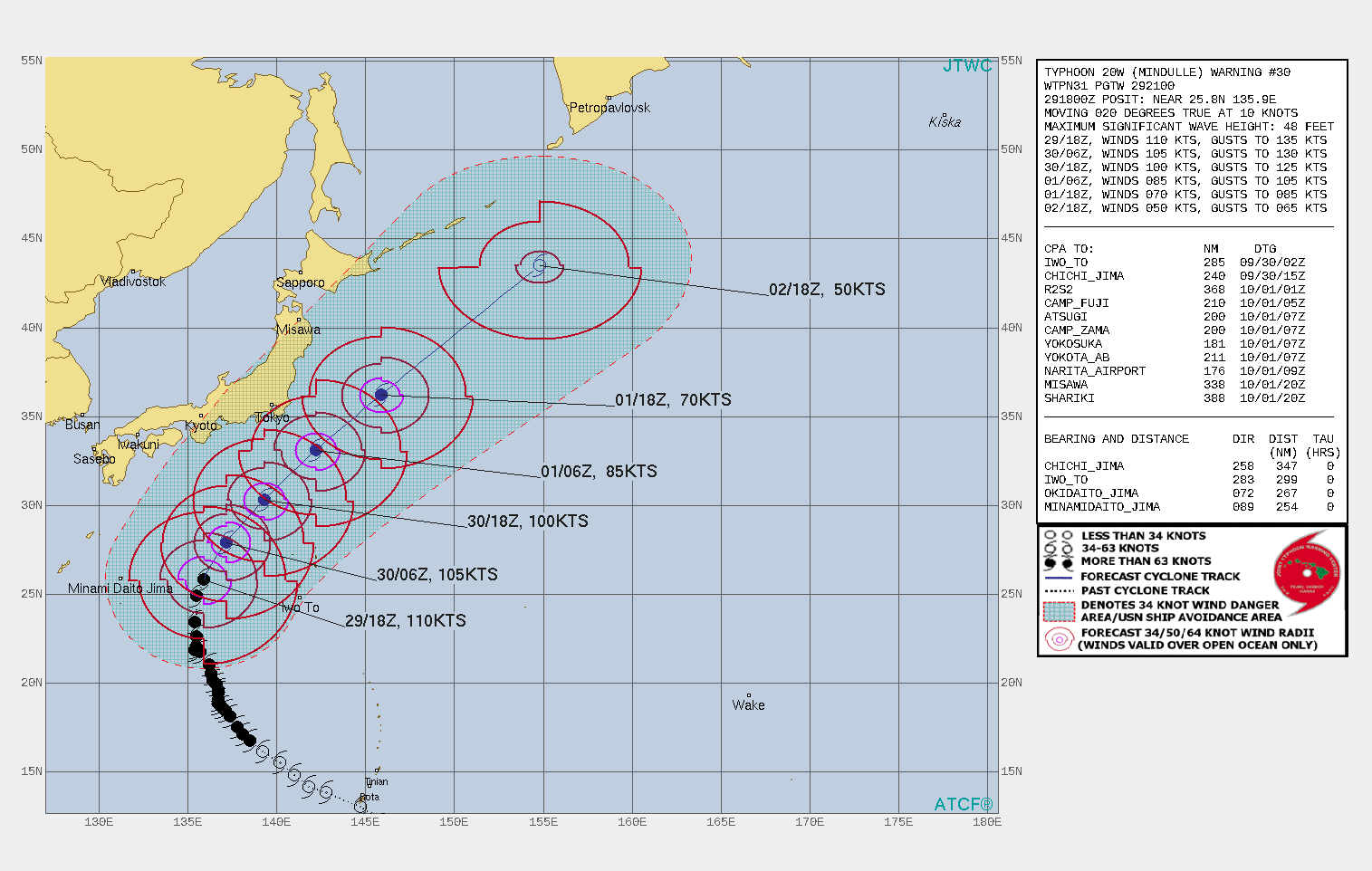Click the Kiska label on the map
This screenshot has height=871, width=1372.
(945, 122)
